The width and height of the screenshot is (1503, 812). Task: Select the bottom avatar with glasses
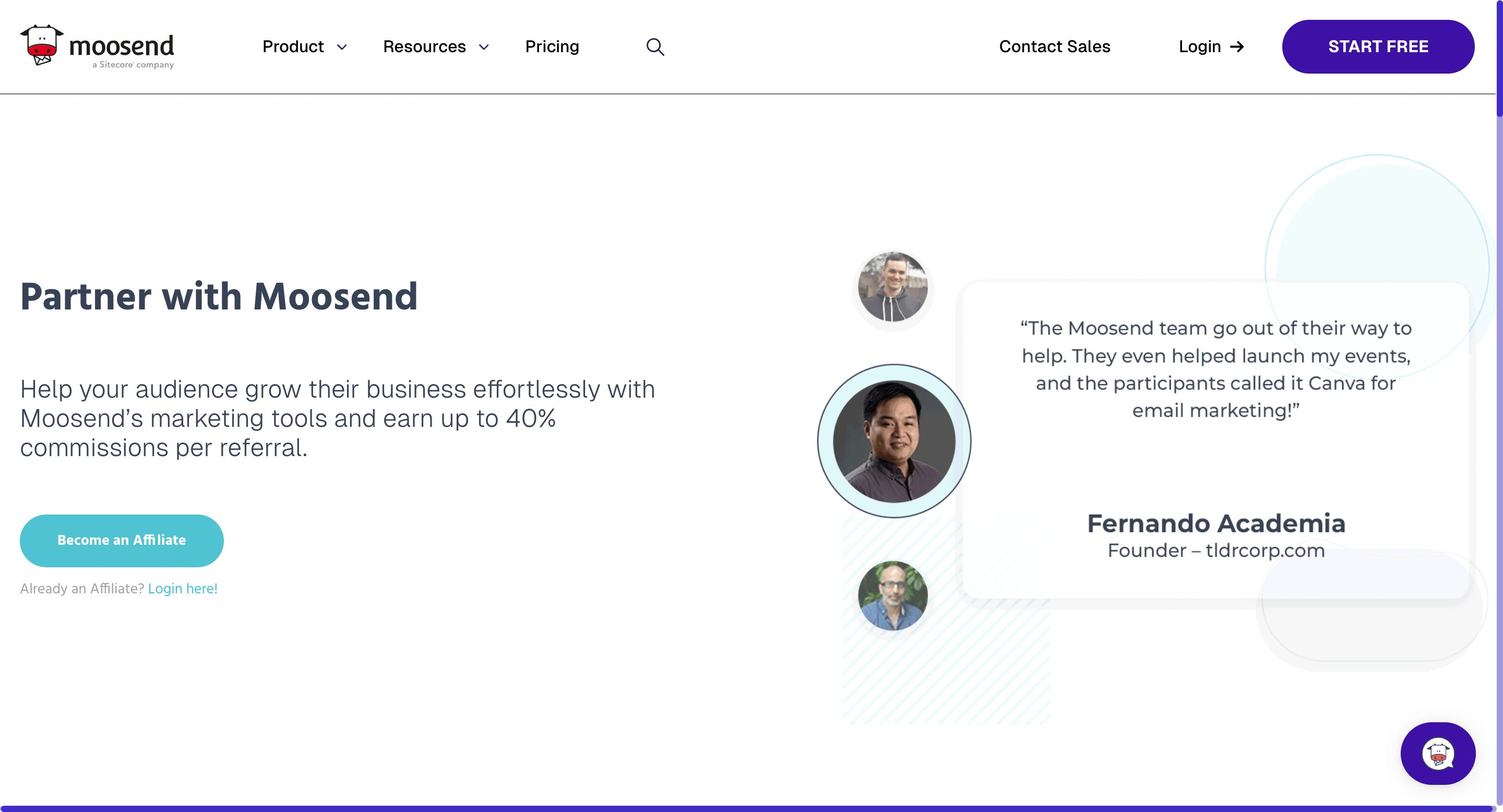click(893, 595)
